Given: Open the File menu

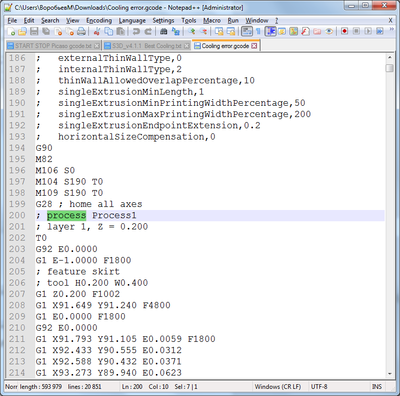Looking at the screenshot, I should (12, 21).
